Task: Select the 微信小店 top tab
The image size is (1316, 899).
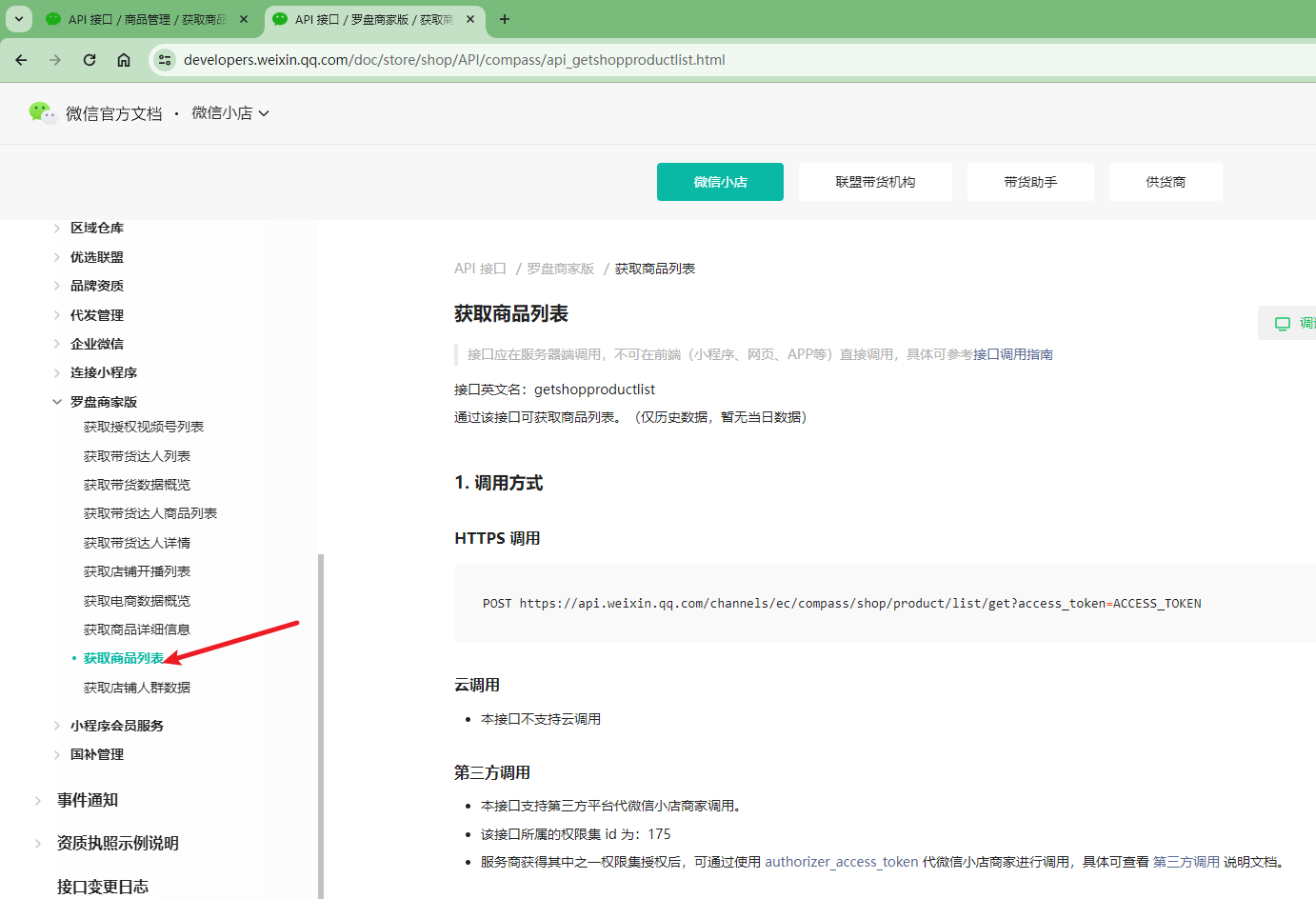Action: coord(720,182)
